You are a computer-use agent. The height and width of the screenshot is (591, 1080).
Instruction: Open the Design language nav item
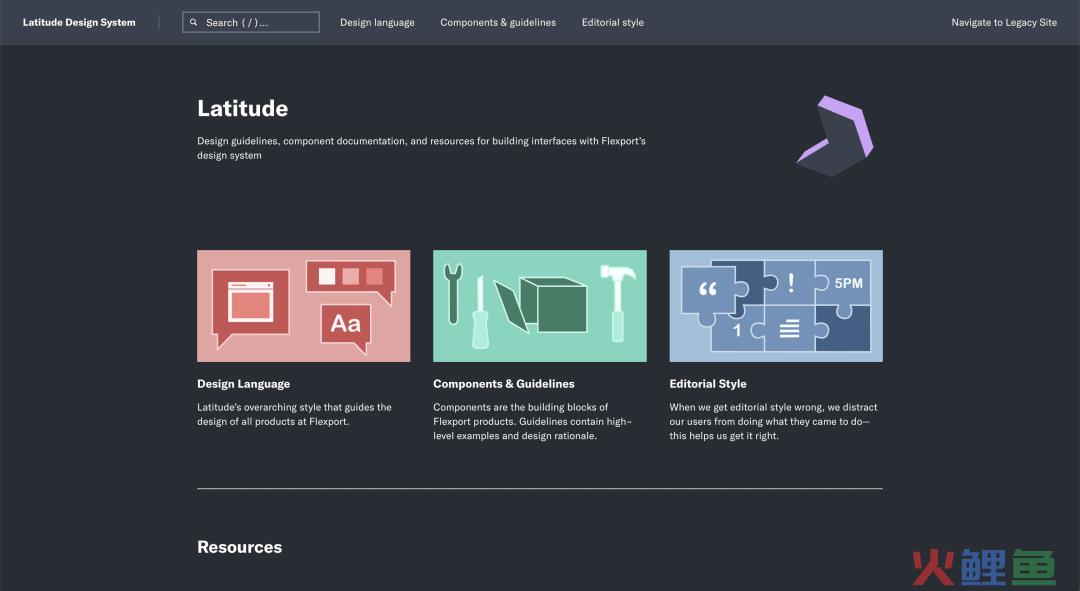pos(377,22)
